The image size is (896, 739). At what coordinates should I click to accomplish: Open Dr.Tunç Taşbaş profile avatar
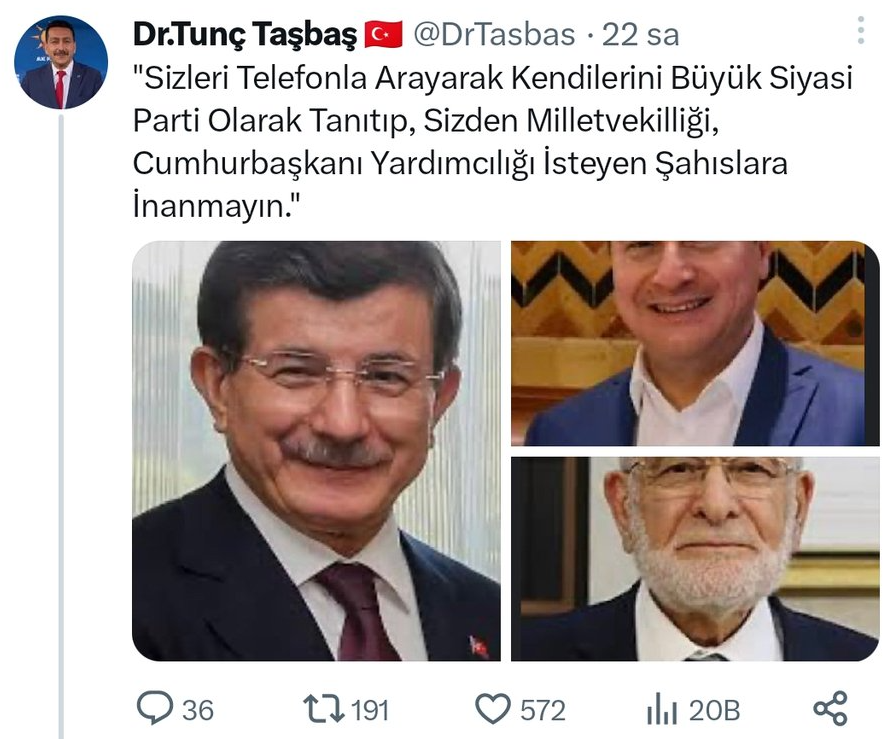point(61,62)
